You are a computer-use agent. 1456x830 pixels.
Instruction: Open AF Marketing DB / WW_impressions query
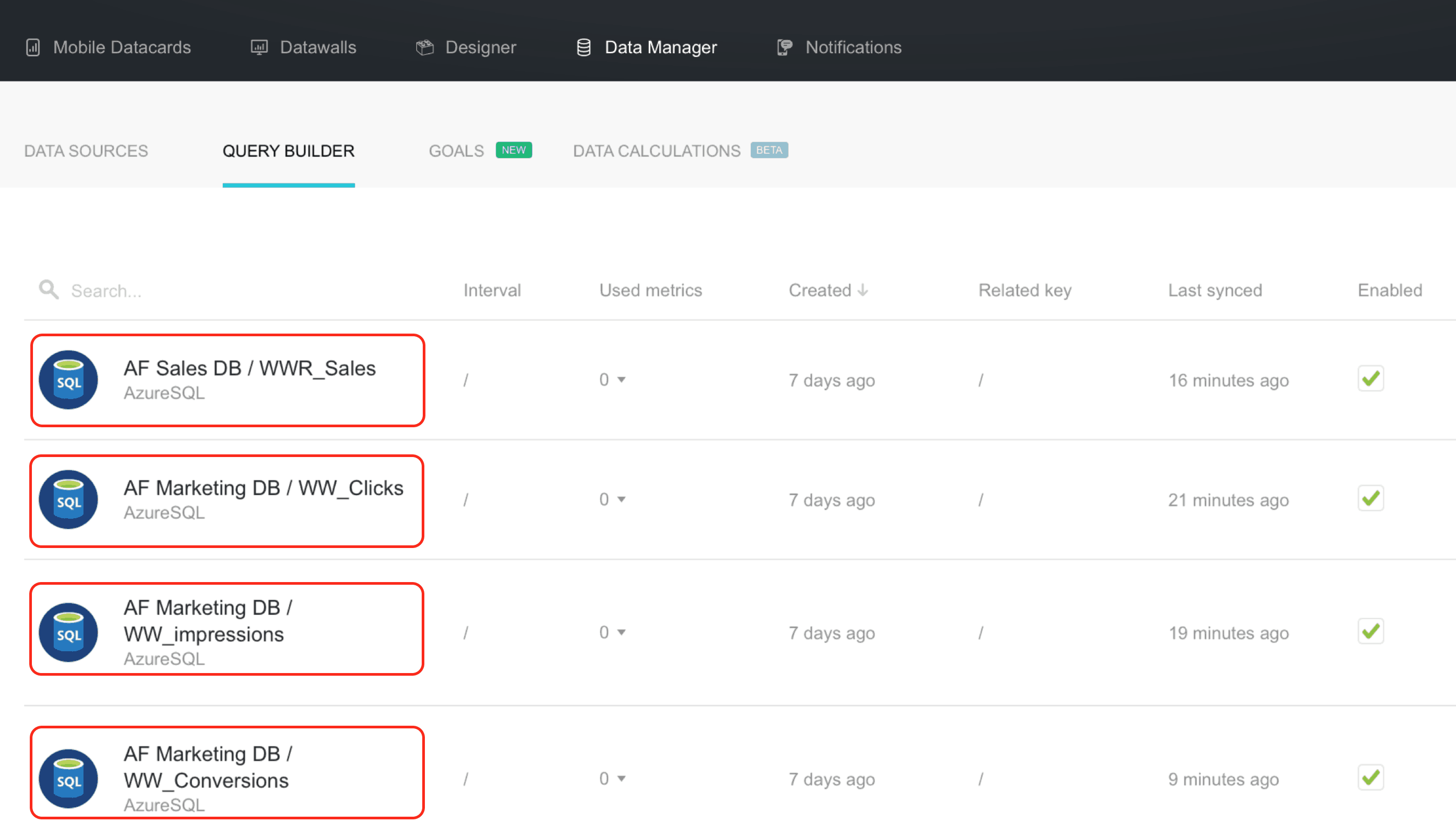point(208,621)
